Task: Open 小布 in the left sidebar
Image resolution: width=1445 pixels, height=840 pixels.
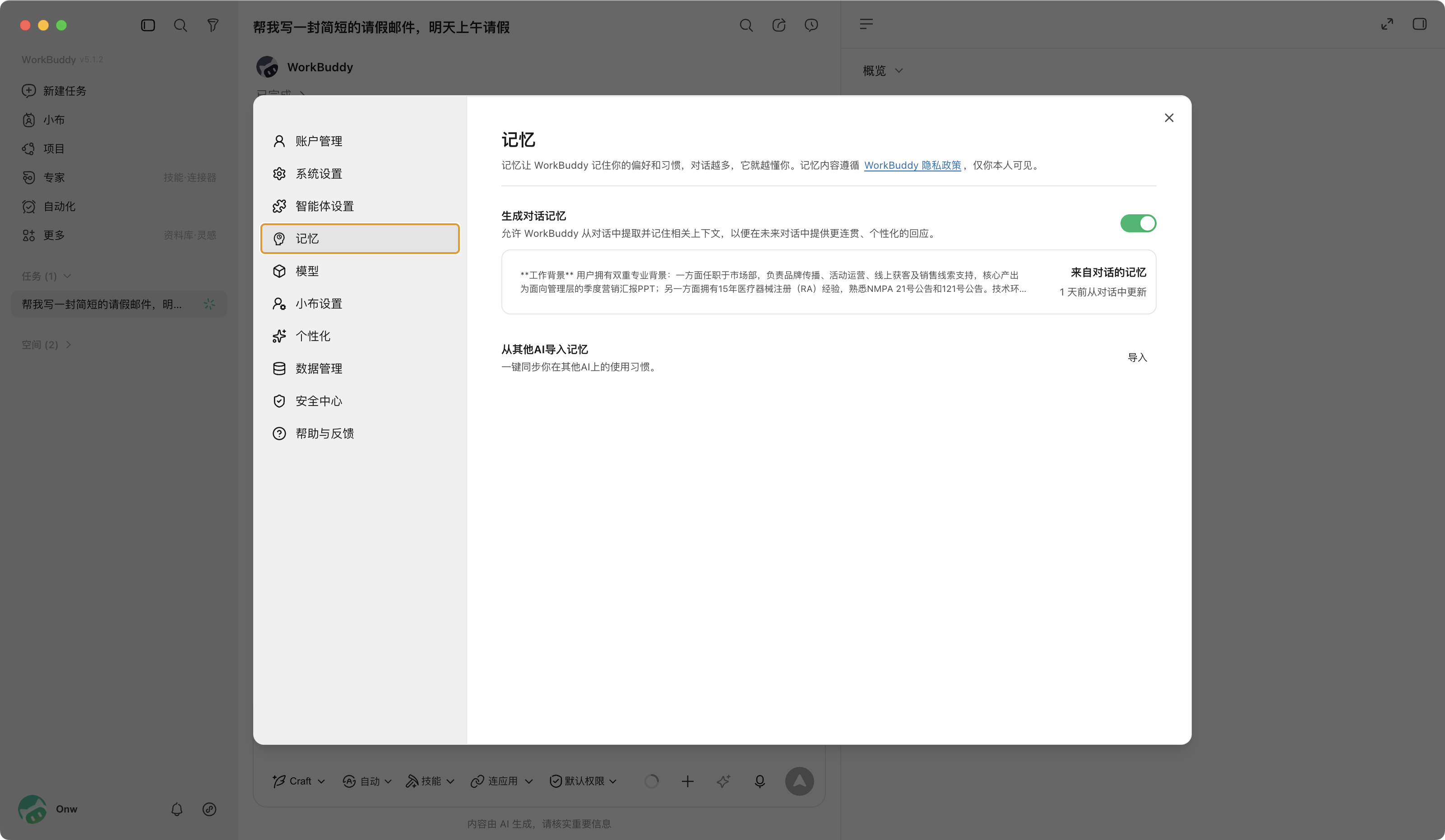Action: click(x=119, y=120)
